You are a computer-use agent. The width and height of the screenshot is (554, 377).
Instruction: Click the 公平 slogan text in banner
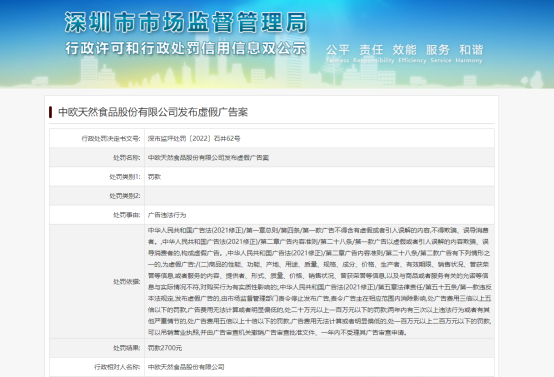point(337,50)
